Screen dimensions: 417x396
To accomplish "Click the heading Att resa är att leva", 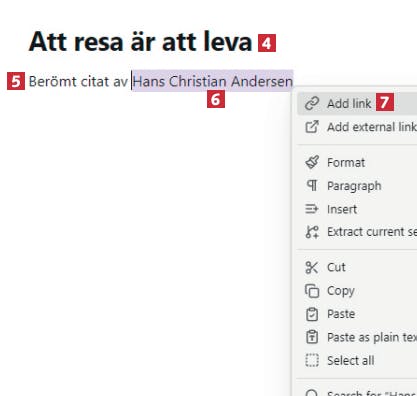I will pyautogui.click(x=140, y=42).
